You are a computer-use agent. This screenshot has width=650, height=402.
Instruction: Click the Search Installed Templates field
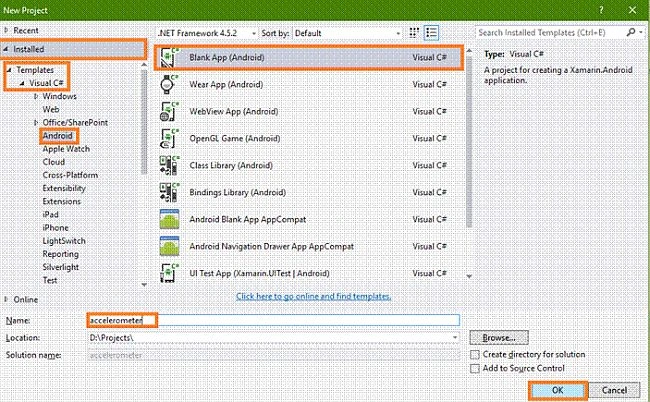[551, 32]
